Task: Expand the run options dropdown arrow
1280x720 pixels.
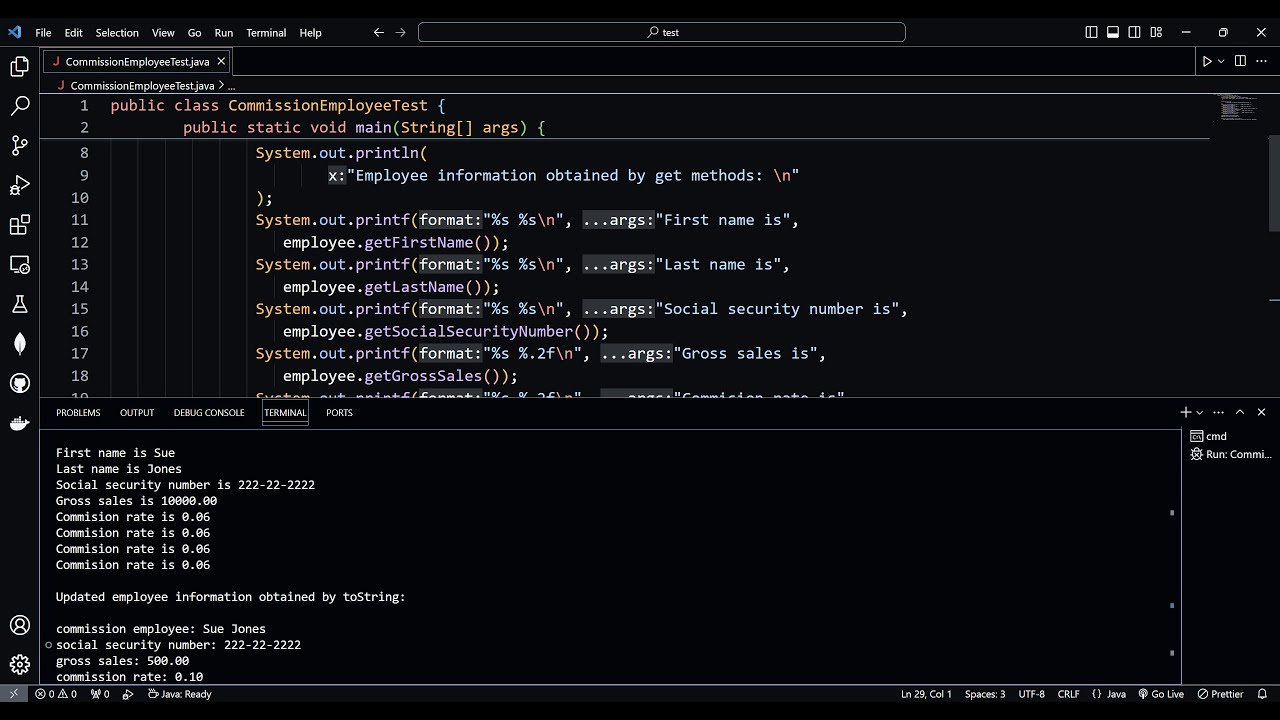Action: click(1221, 61)
